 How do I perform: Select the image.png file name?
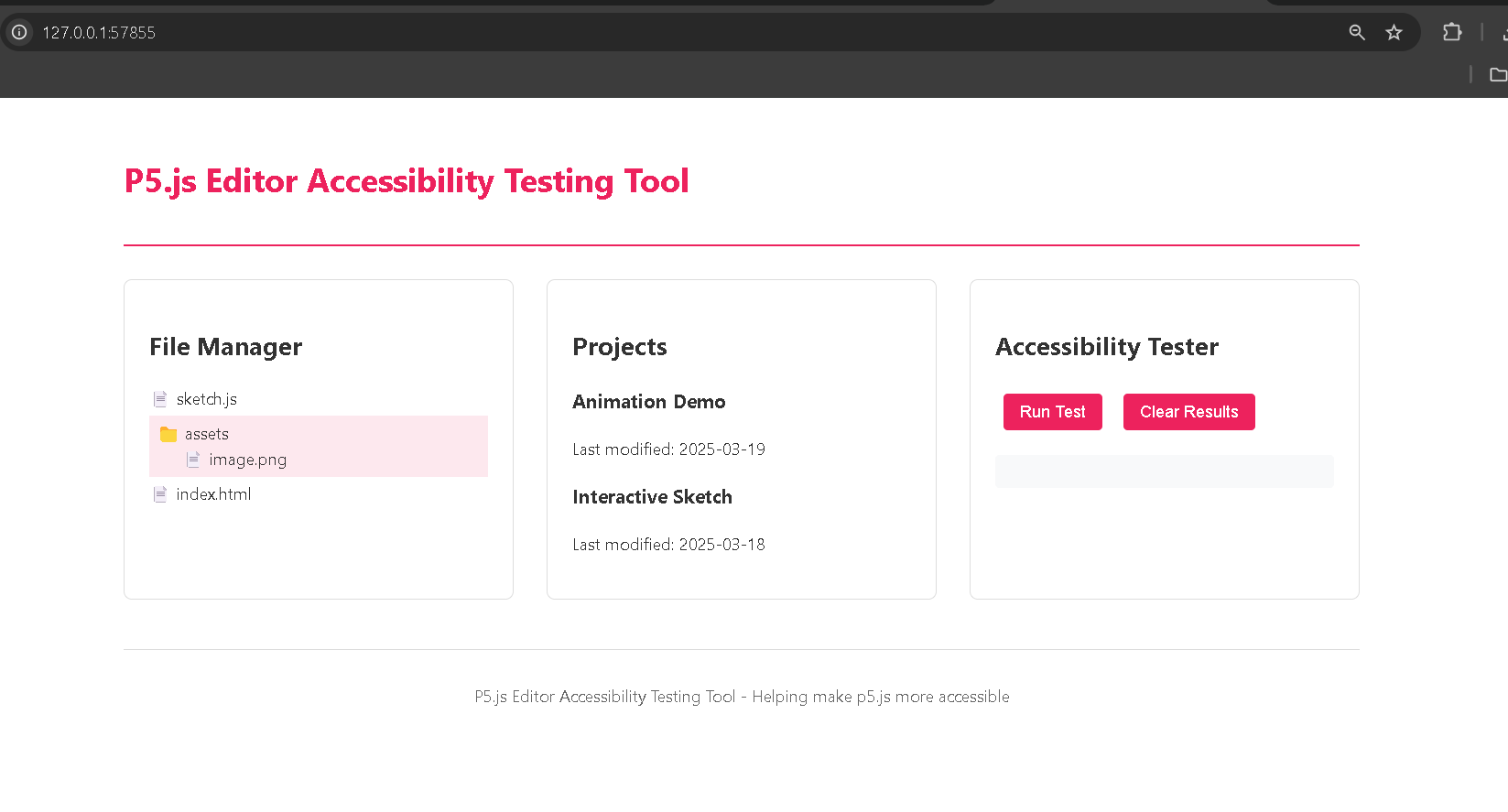pos(247,460)
